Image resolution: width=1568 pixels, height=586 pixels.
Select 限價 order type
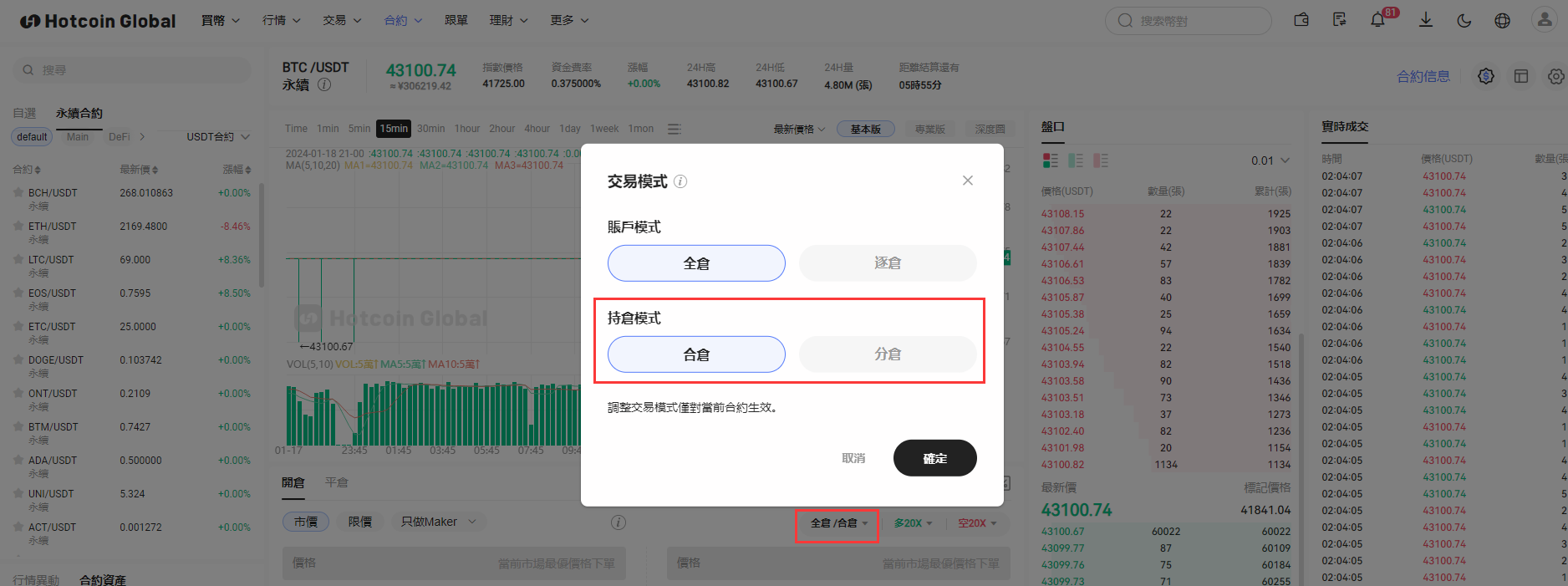[x=360, y=522]
